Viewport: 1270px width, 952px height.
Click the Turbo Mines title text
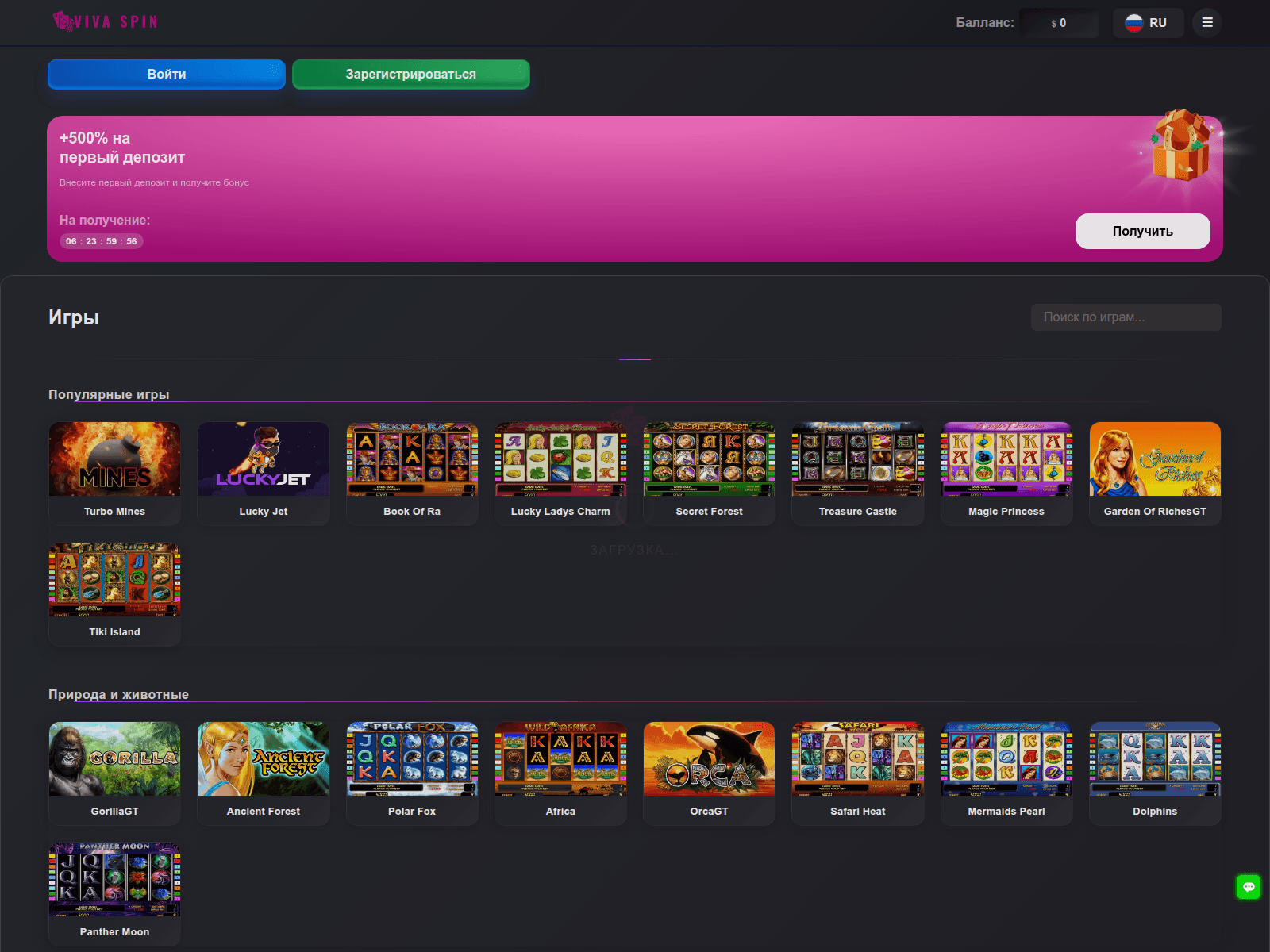tap(115, 512)
